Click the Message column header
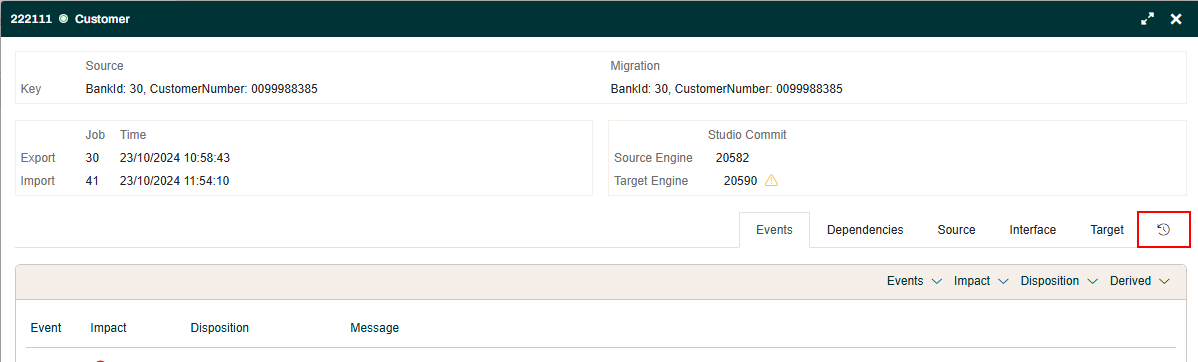The width and height of the screenshot is (1198, 362). [x=374, y=328]
